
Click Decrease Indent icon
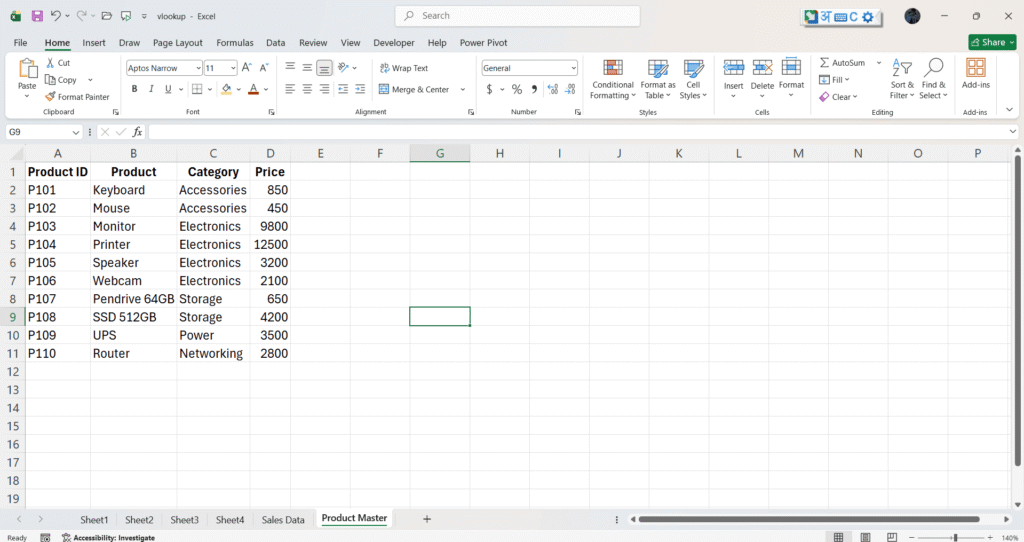pos(343,89)
